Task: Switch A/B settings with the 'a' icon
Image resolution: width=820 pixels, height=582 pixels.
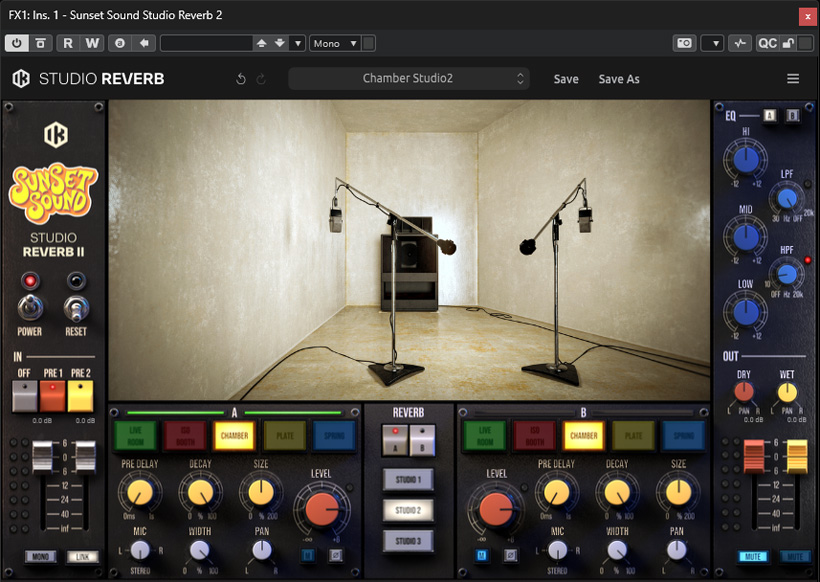Action: tap(120, 43)
